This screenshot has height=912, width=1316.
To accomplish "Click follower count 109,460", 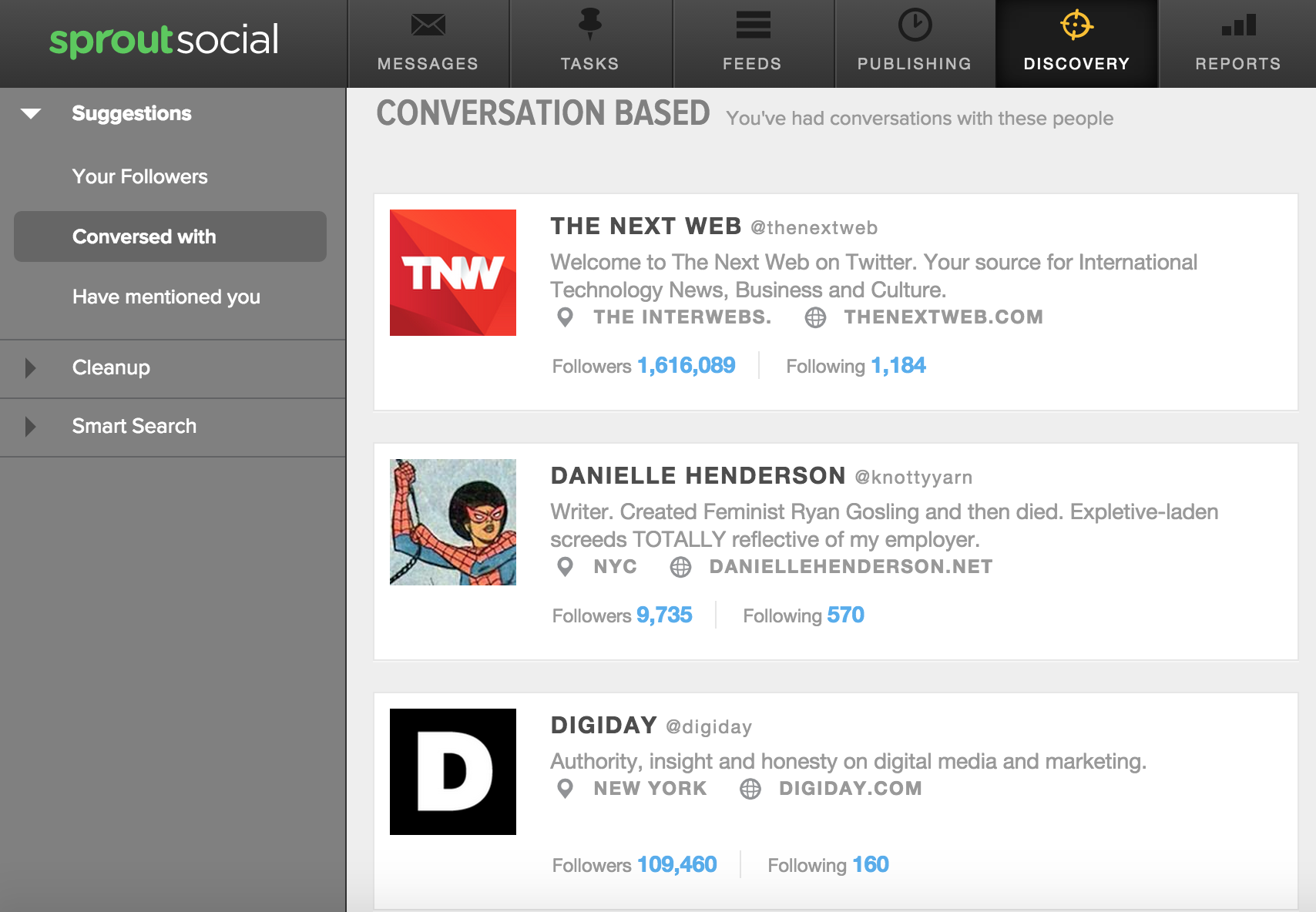I will (x=677, y=864).
